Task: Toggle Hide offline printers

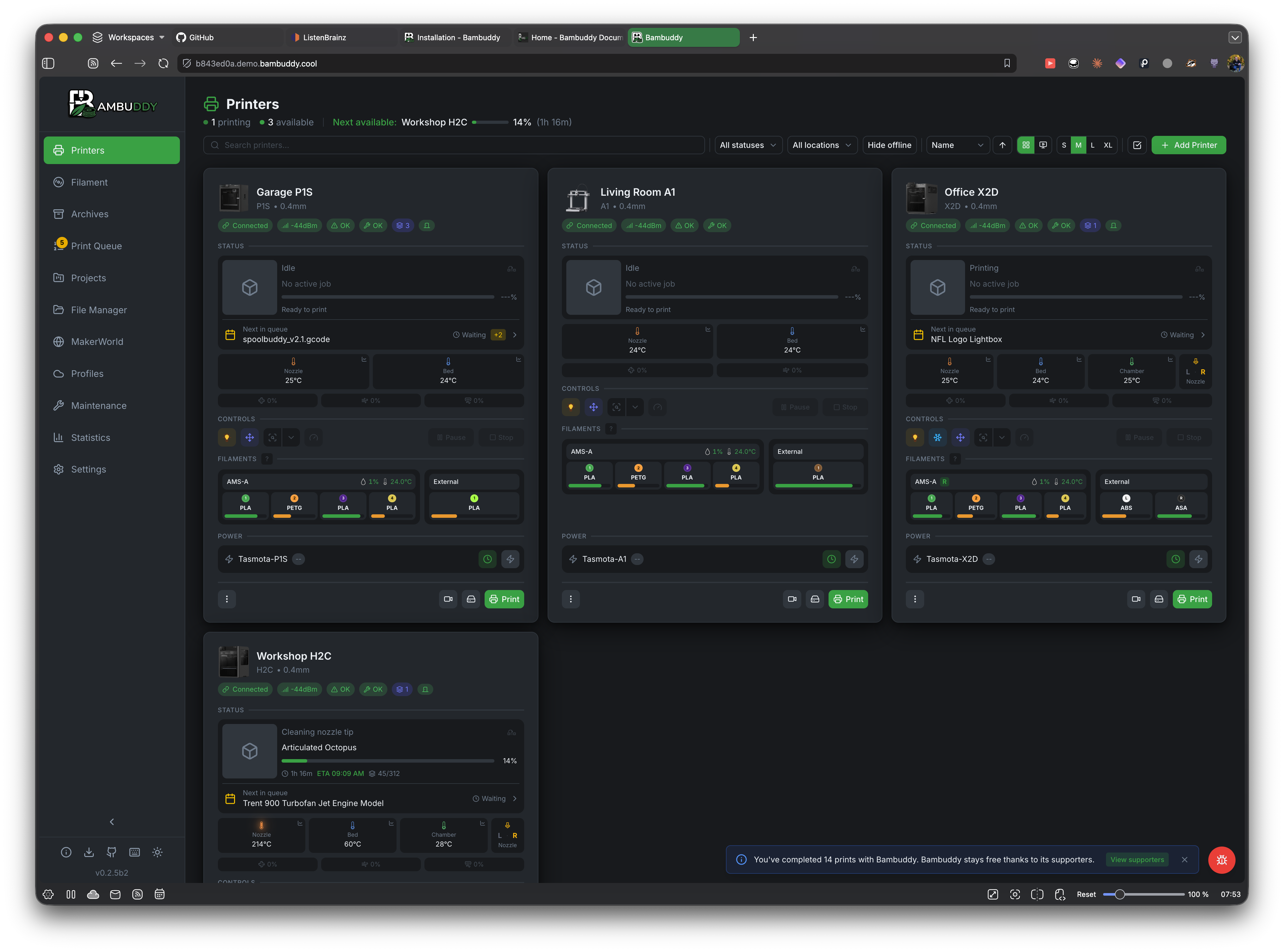Action: [889, 145]
